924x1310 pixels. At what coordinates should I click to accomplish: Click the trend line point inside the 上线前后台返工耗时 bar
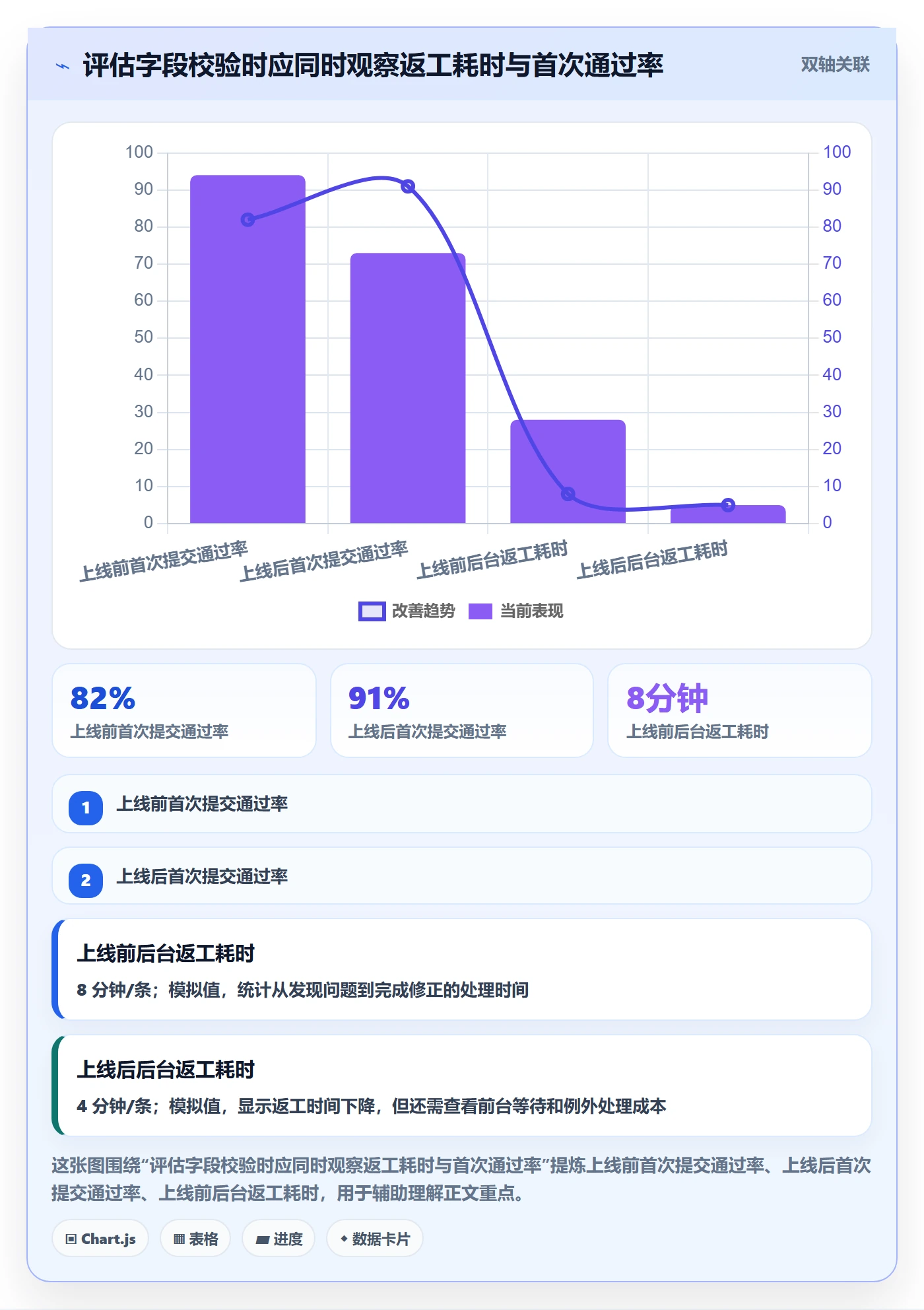[568, 494]
